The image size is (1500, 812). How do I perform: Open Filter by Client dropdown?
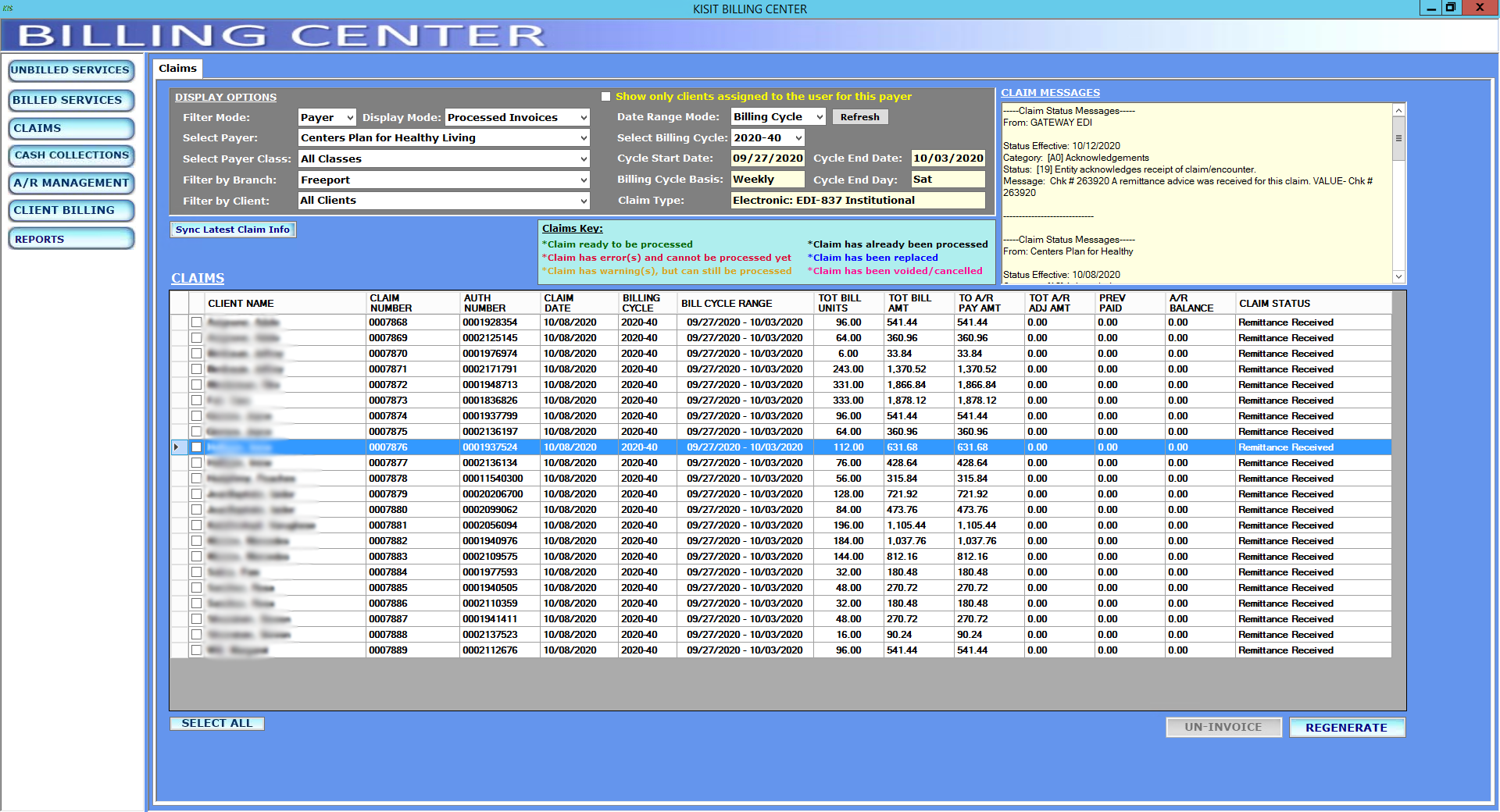[x=444, y=201]
